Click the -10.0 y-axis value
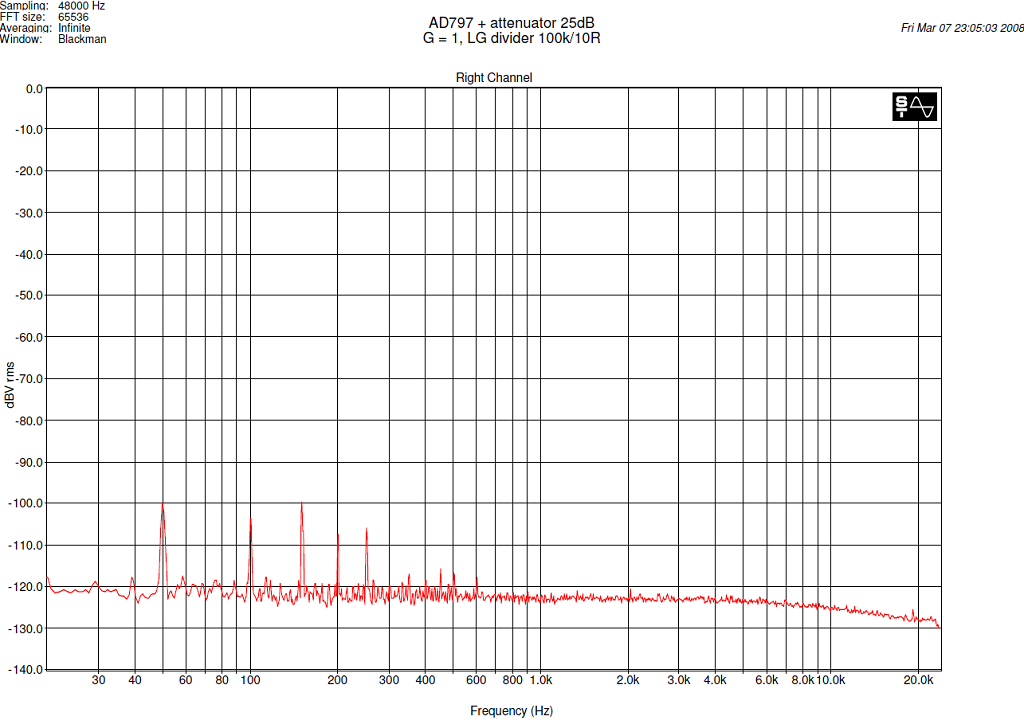Viewport: 1024px width, 724px height. pyautogui.click(x=29, y=129)
